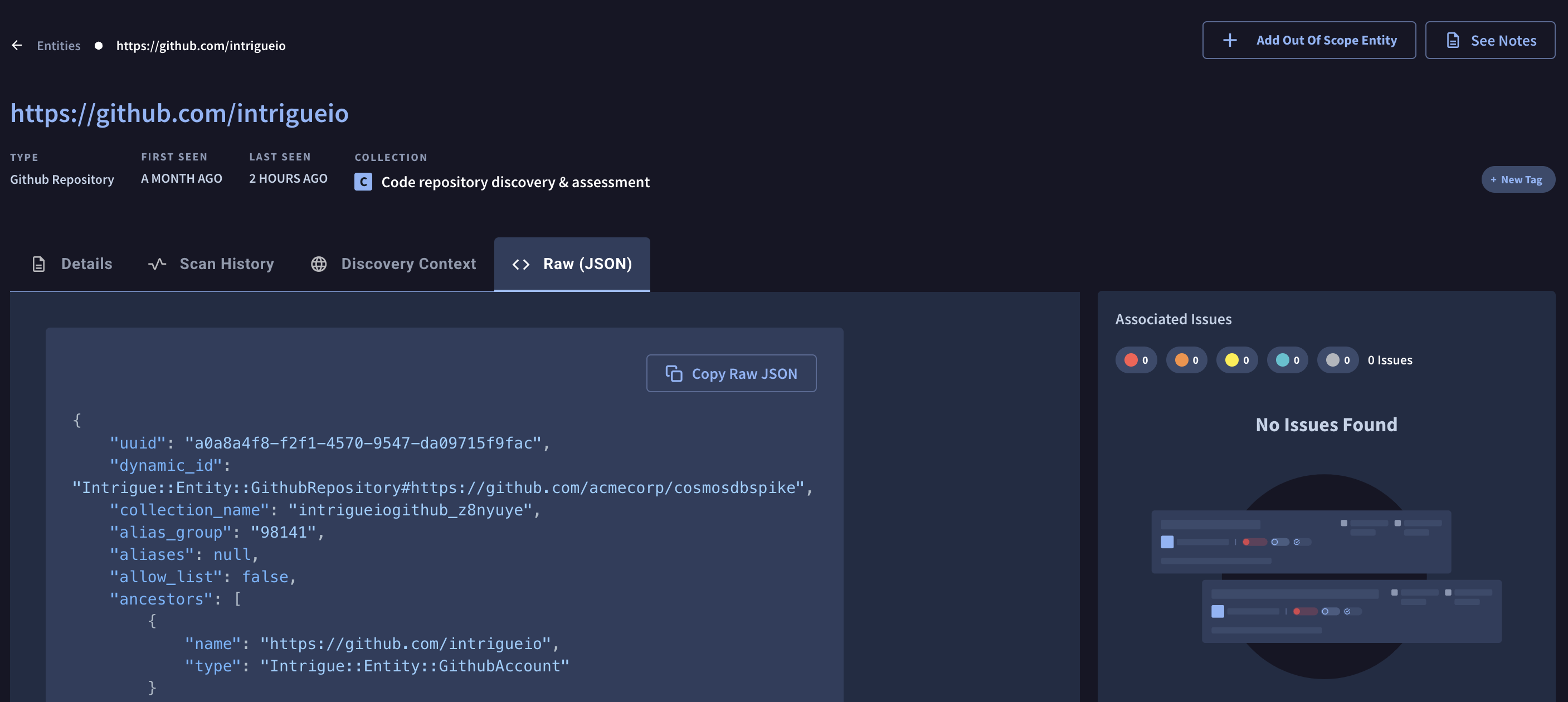Click the Associated Issues heading

[1173, 319]
